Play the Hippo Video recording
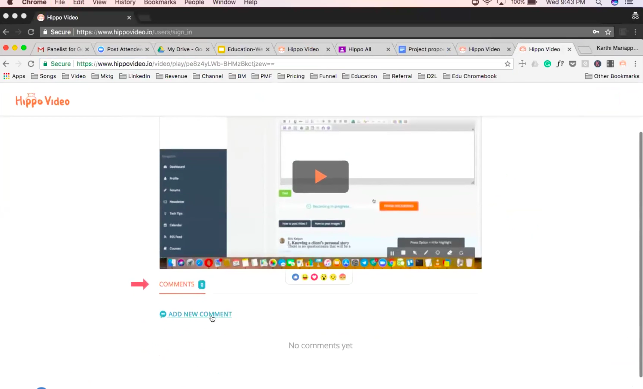The image size is (643, 389). click(x=320, y=177)
